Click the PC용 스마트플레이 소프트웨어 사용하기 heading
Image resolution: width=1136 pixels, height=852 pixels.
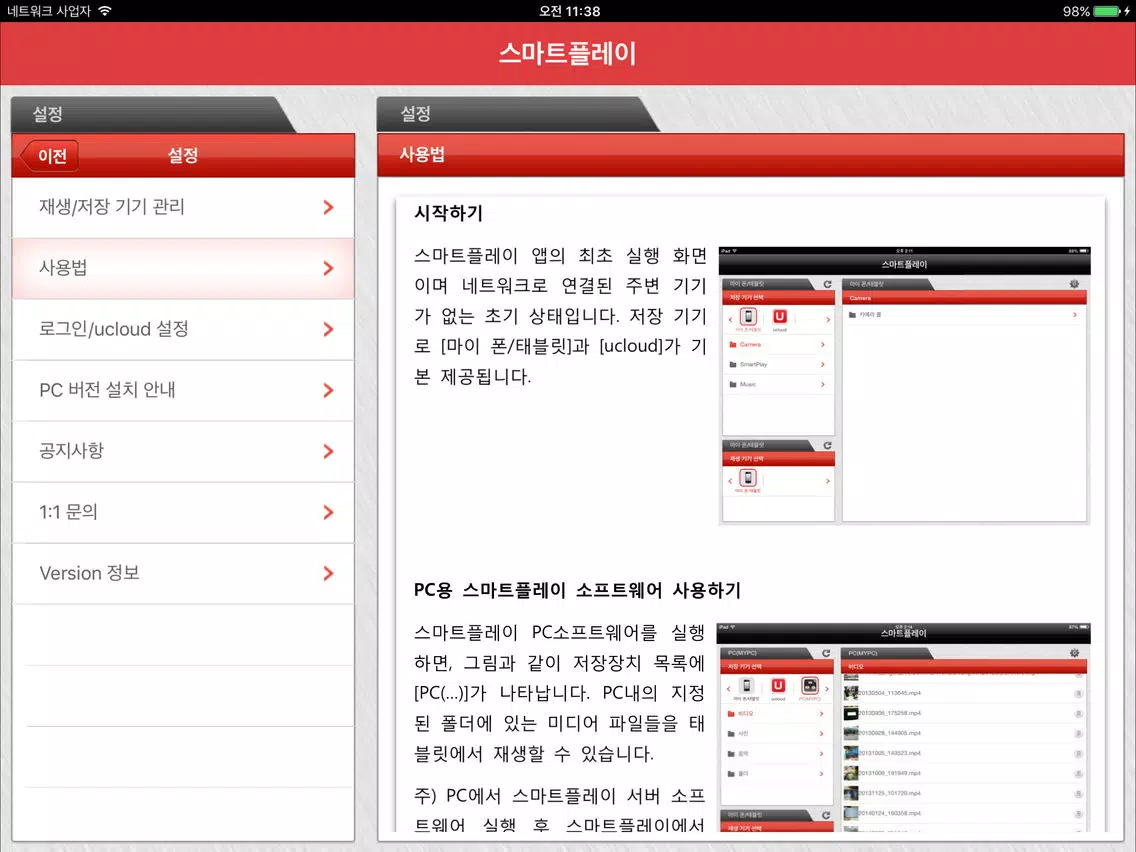[x=577, y=590]
